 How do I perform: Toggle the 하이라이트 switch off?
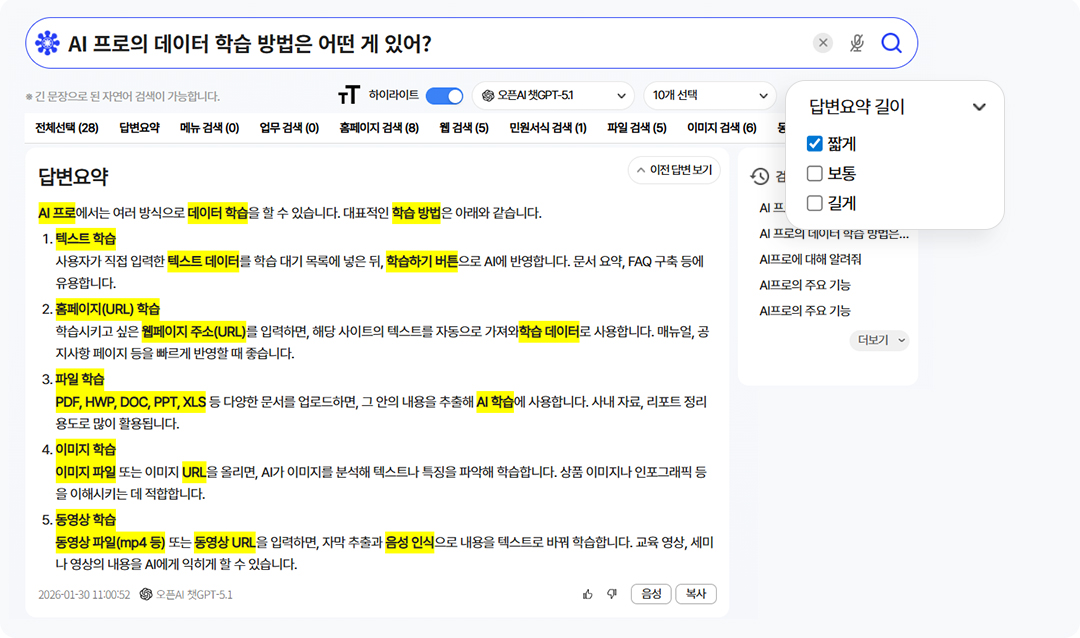[x=444, y=96]
